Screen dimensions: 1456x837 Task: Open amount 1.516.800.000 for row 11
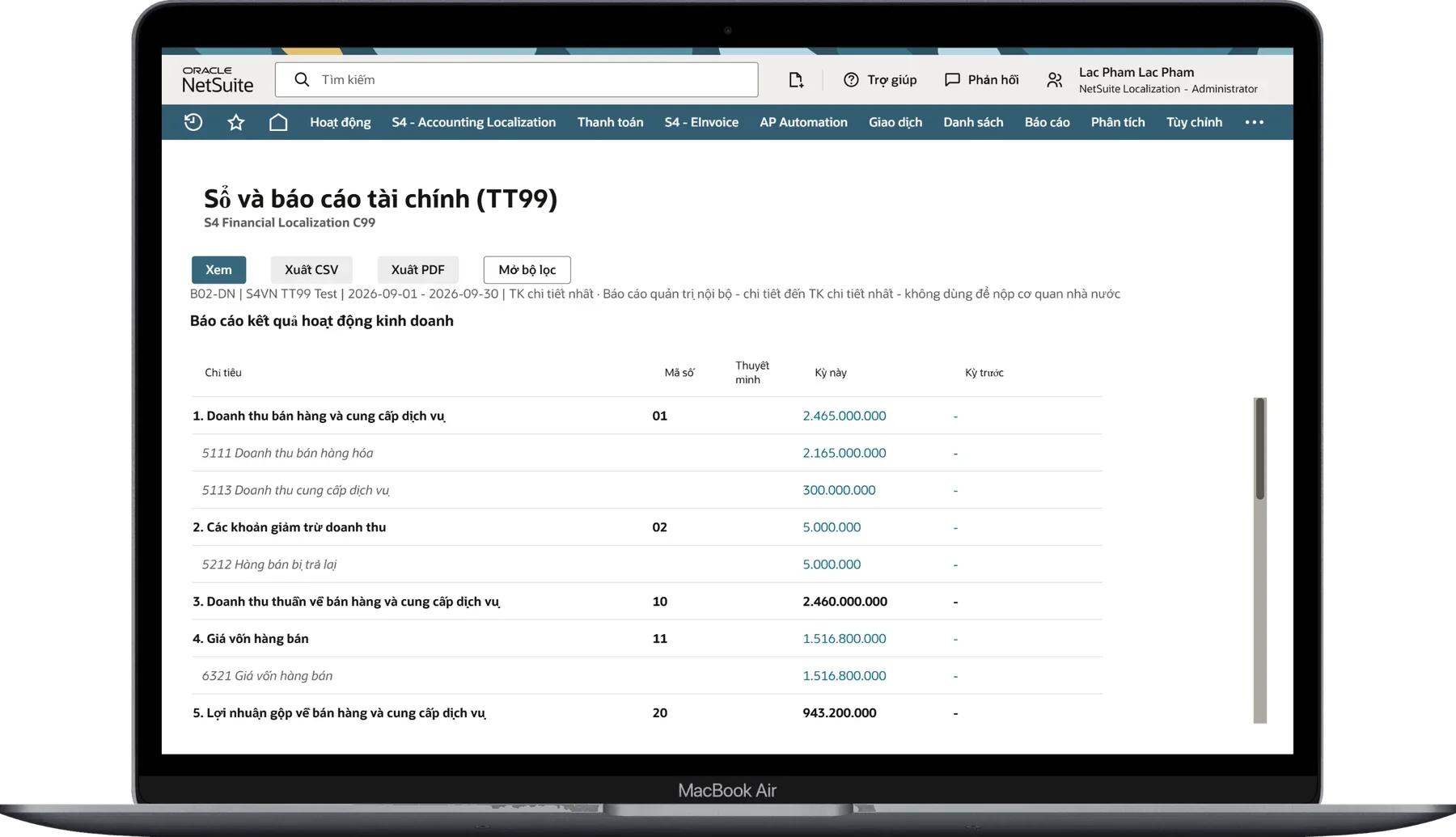844,639
